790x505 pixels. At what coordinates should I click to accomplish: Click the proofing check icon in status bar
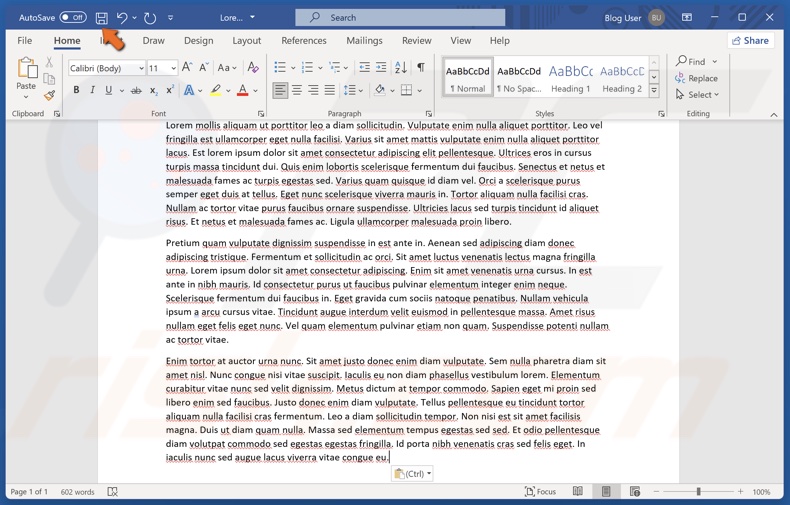pos(112,492)
